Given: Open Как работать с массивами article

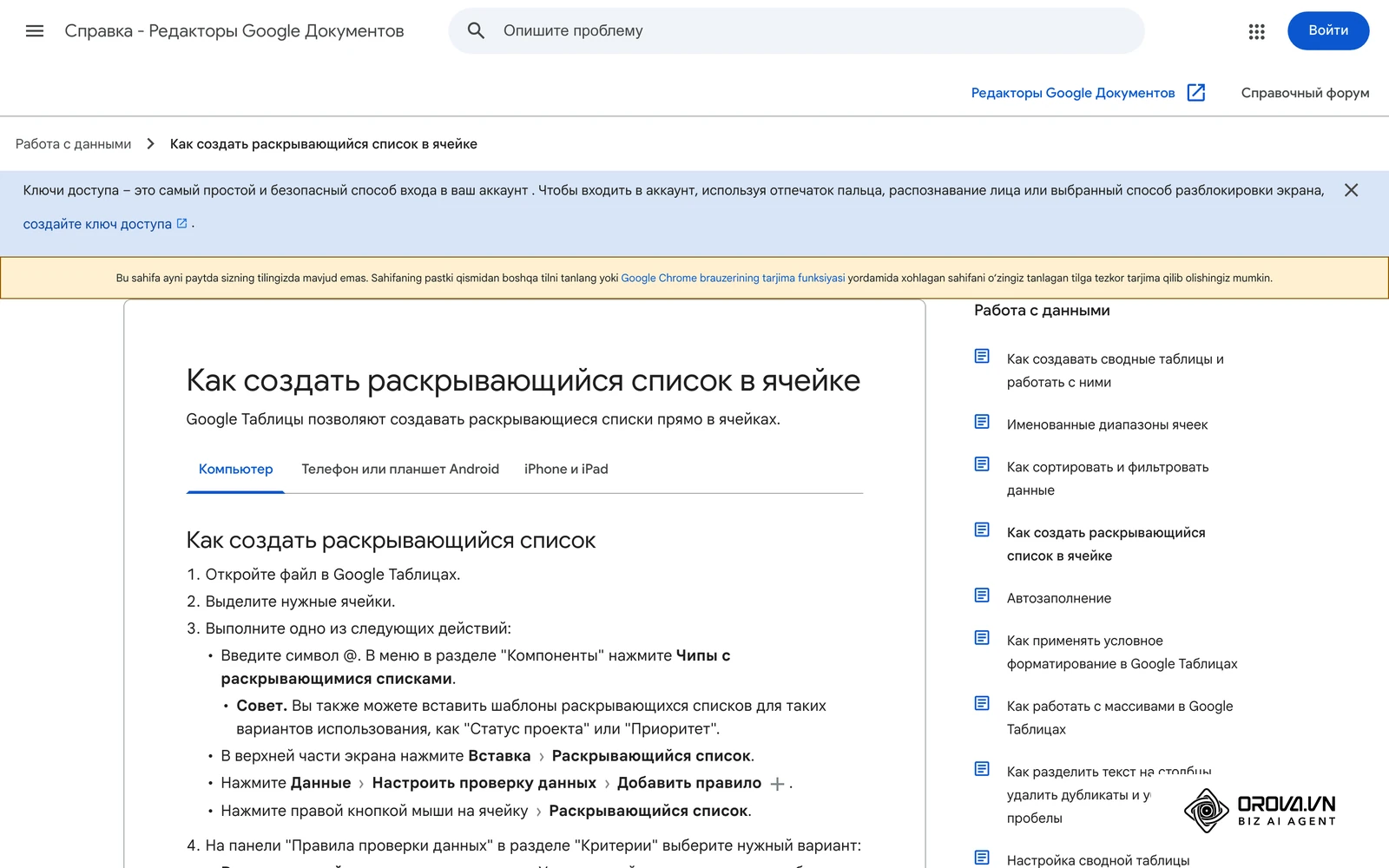Looking at the screenshot, I should click(1119, 718).
